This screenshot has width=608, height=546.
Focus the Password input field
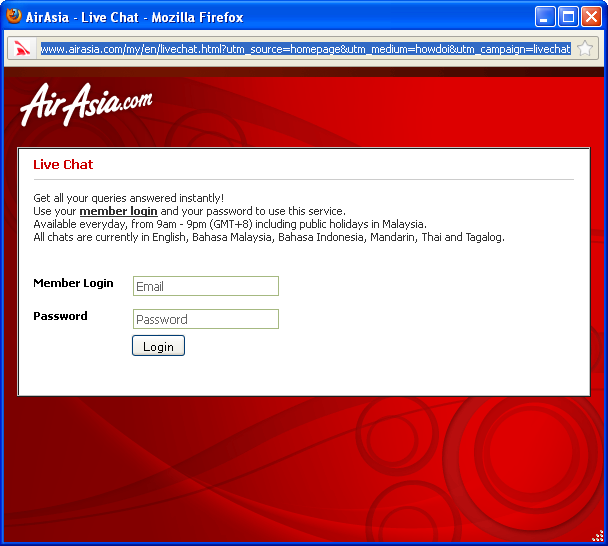tap(206, 319)
